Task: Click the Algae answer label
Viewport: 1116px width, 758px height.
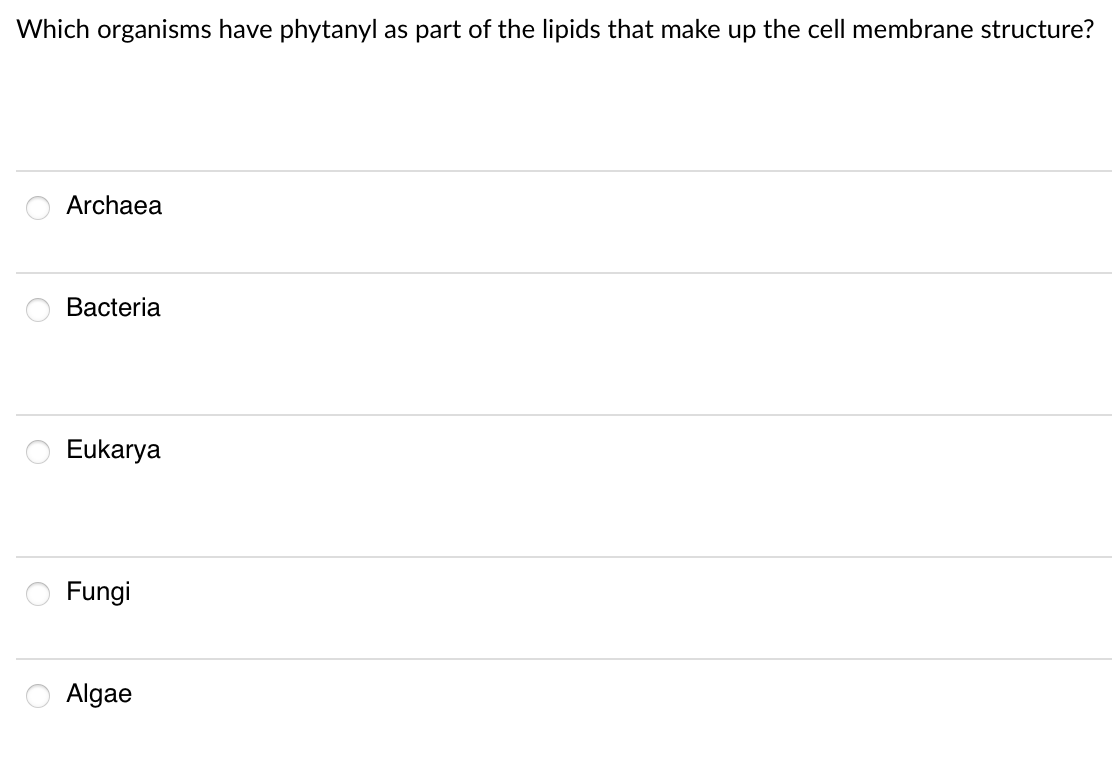Action: point(99,694)
